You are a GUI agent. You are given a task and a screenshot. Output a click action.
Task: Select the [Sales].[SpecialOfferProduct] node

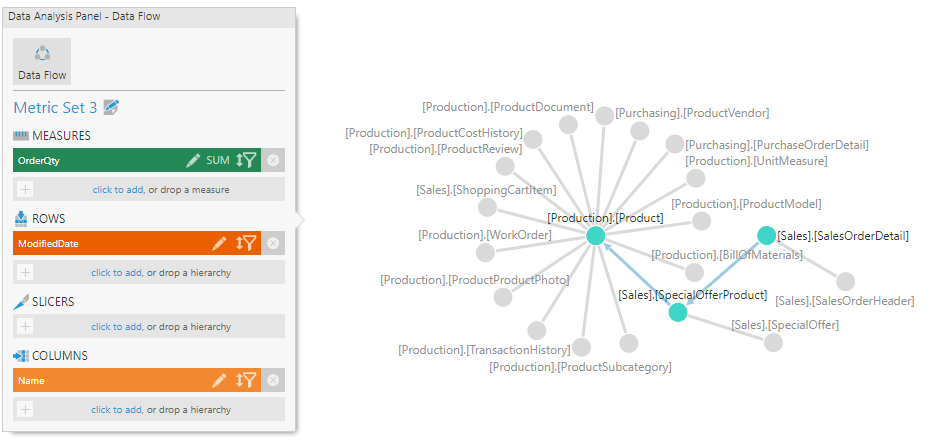click(x=677, y=312)
